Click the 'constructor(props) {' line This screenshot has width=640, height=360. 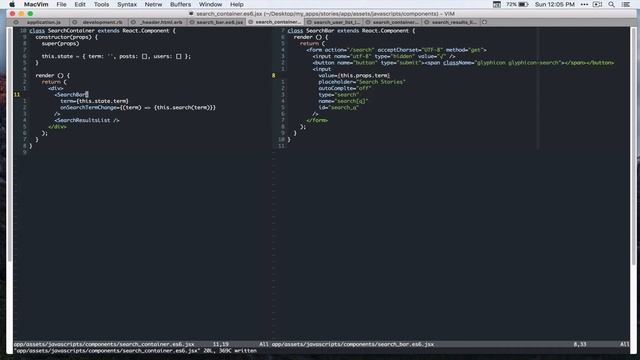(67, 37)
